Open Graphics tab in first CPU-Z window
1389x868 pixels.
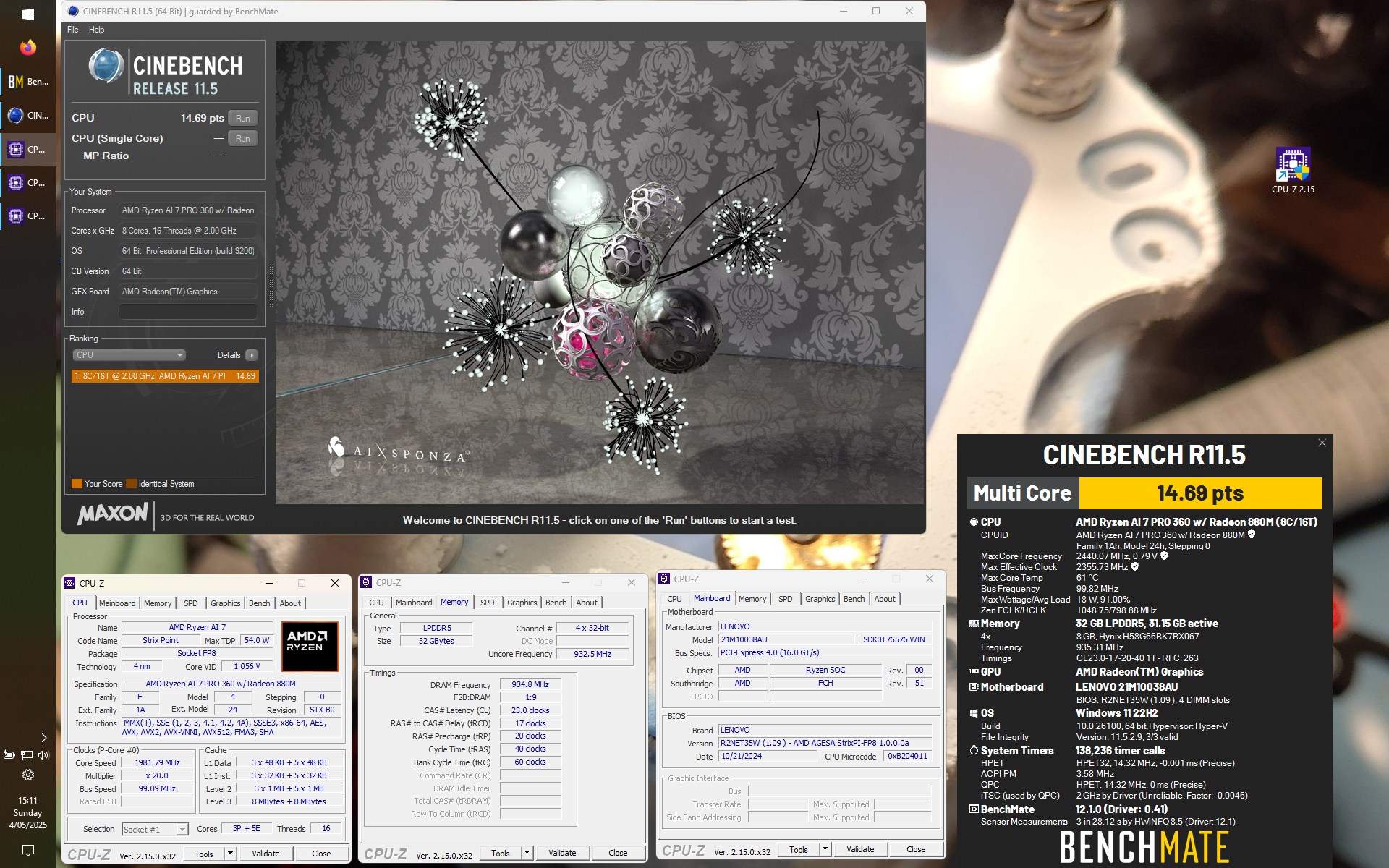coord(226,603)
